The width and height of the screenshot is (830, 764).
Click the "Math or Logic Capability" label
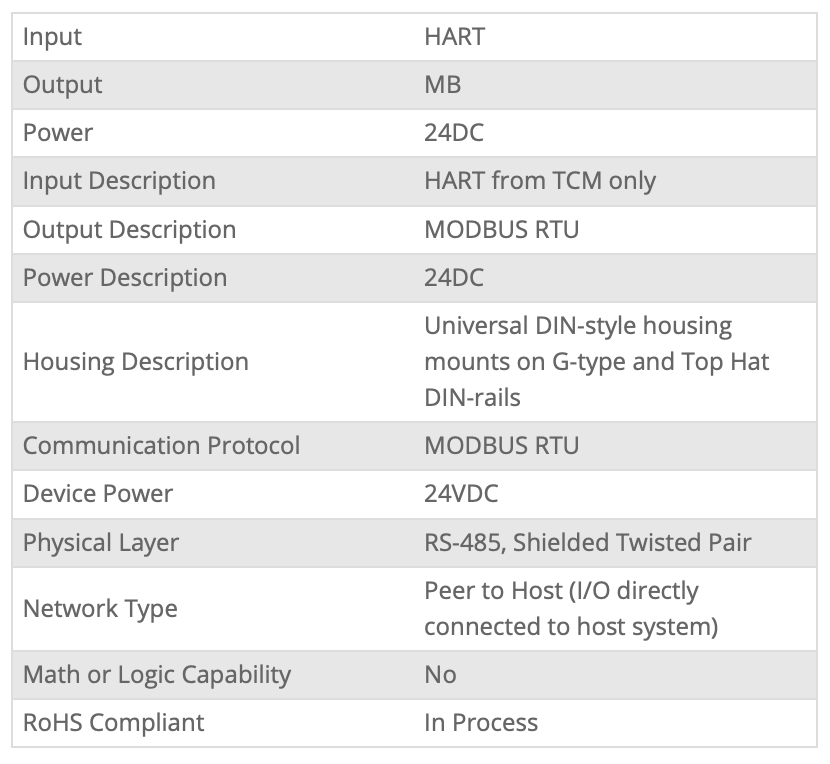point(156,674)
